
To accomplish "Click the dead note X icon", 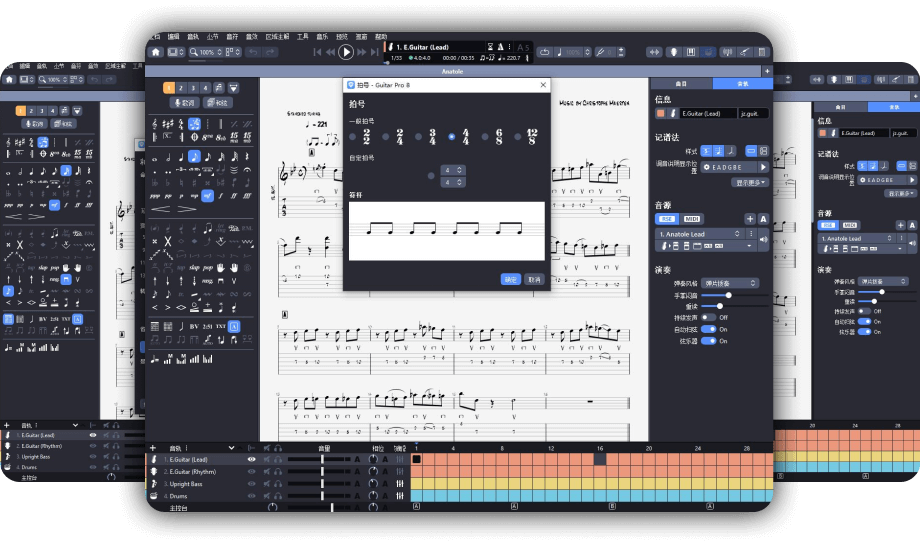I will click(167, 241).
